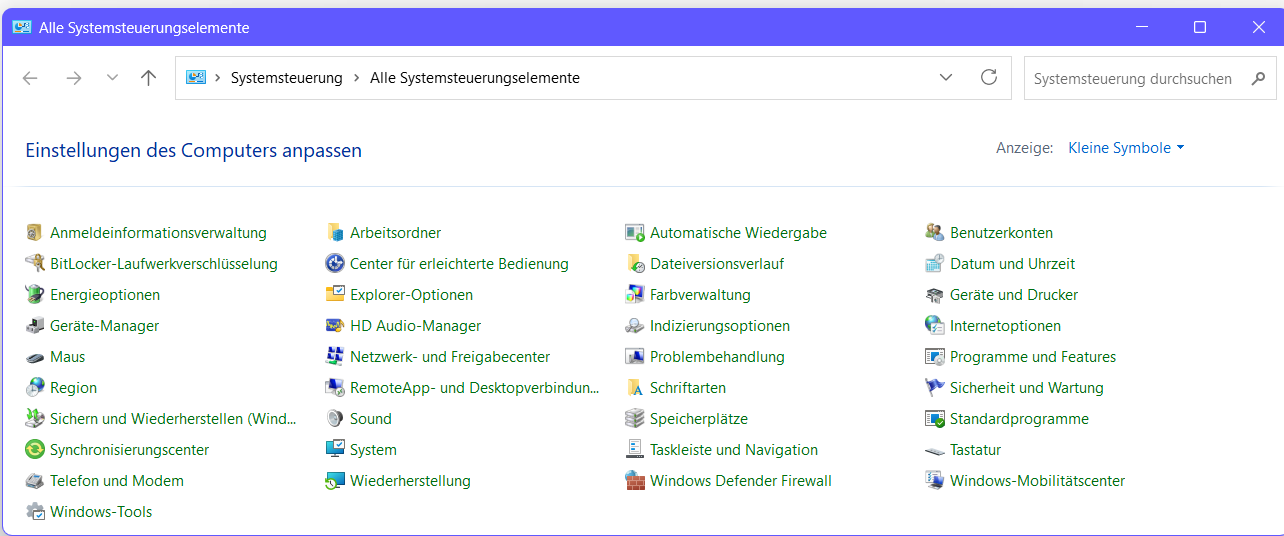Click the Geräte-Manager icon

point(35,326)
